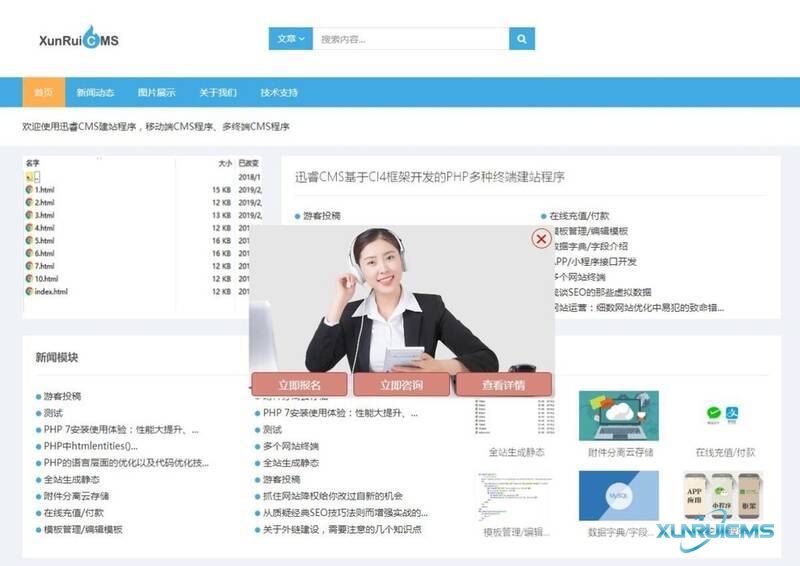Click the 新闻模块 section heading
Viewport: 800px width, 566px height.
point(57,357)
